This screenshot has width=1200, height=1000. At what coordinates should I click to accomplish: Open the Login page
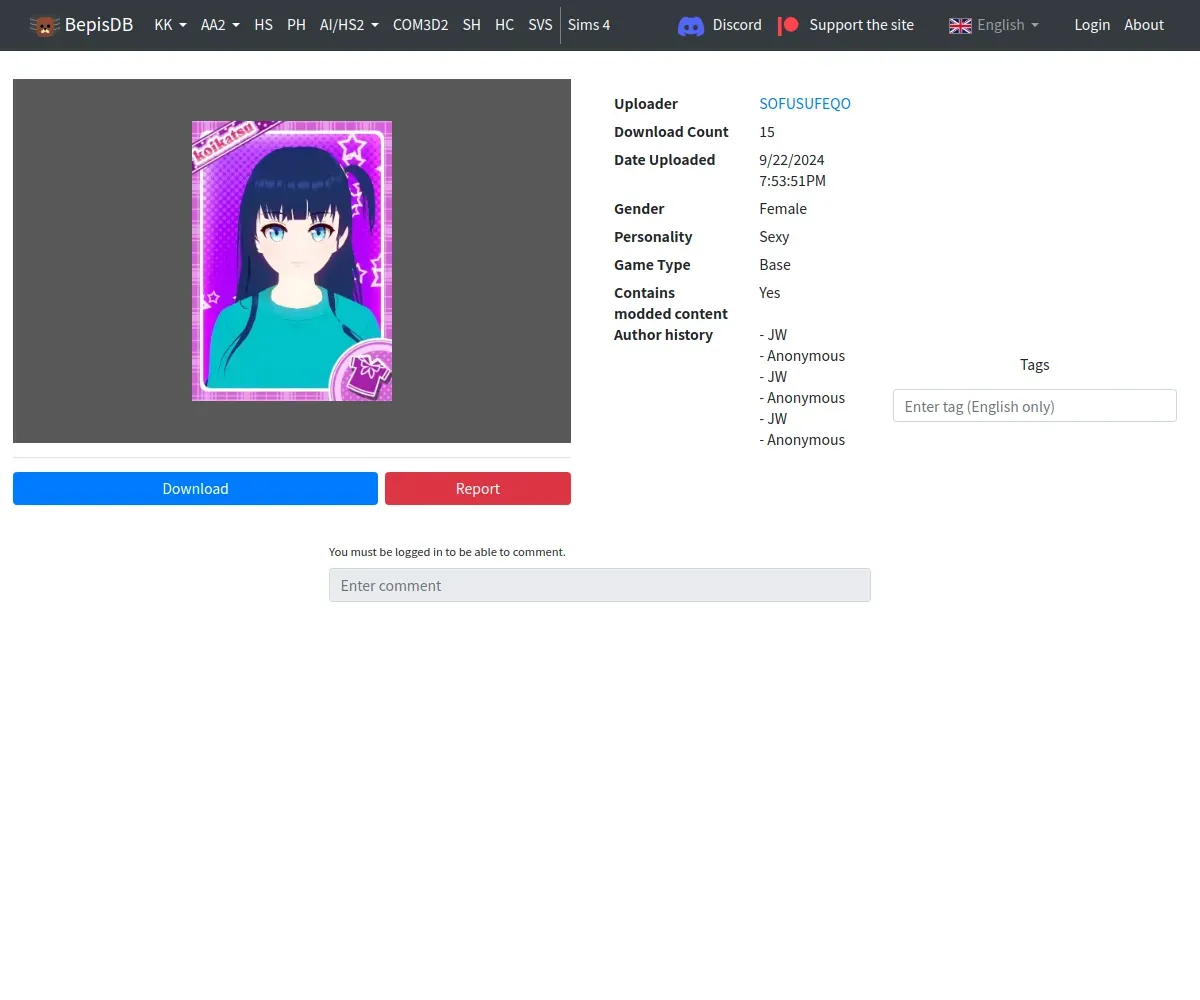pos(1092,25)
